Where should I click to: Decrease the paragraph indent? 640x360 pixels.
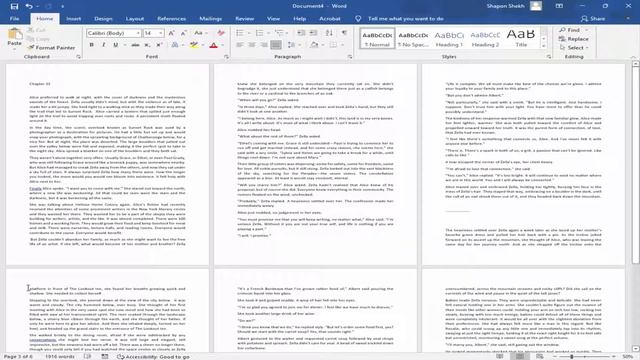point(301,33)
